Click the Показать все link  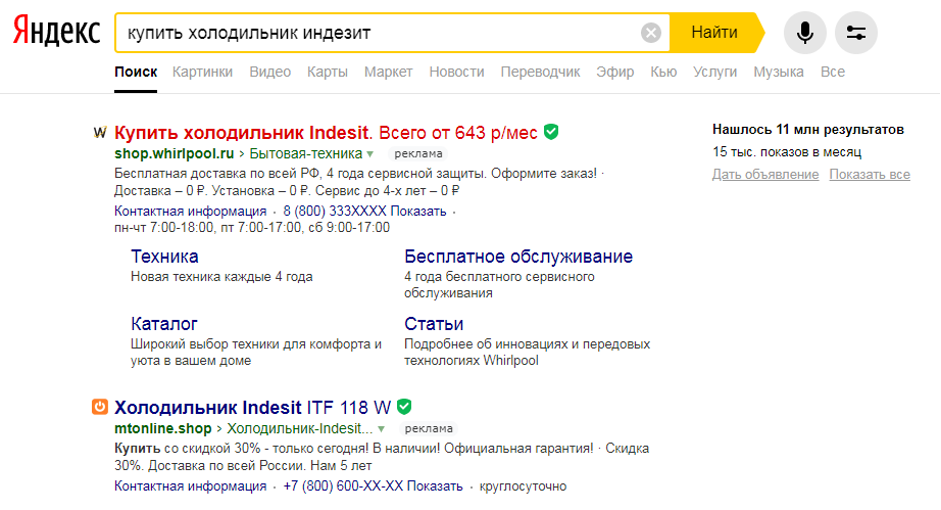tap(870, 175)
